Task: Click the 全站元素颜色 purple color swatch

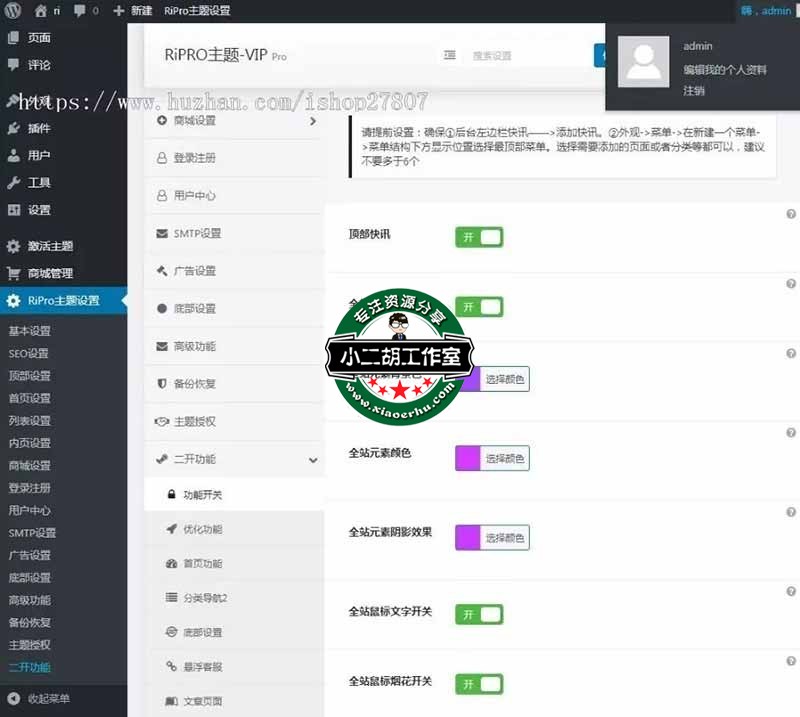Action: point(467,459)
